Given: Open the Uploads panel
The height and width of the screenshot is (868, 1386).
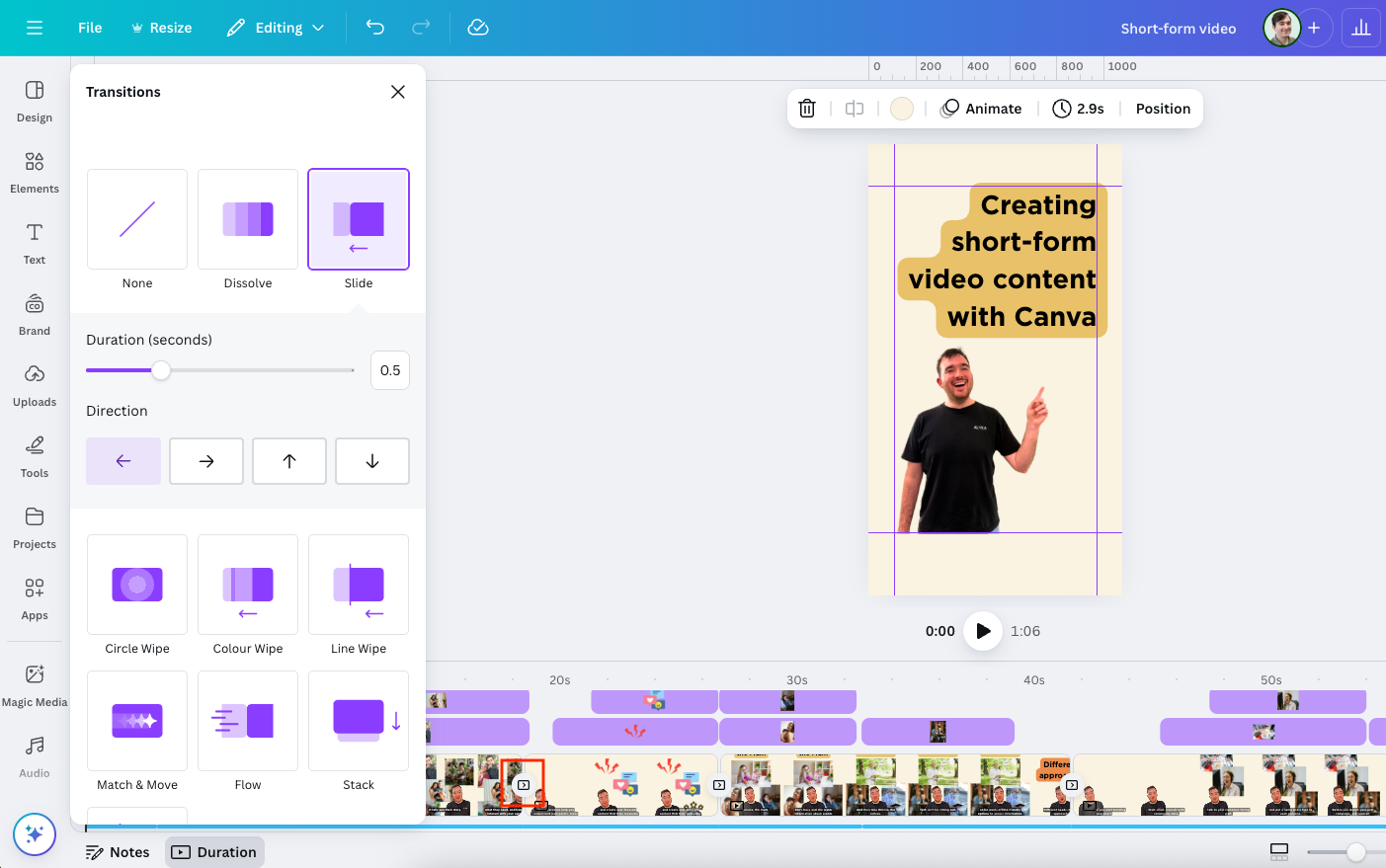Looking at the screenshot, I should click(34, 385).
